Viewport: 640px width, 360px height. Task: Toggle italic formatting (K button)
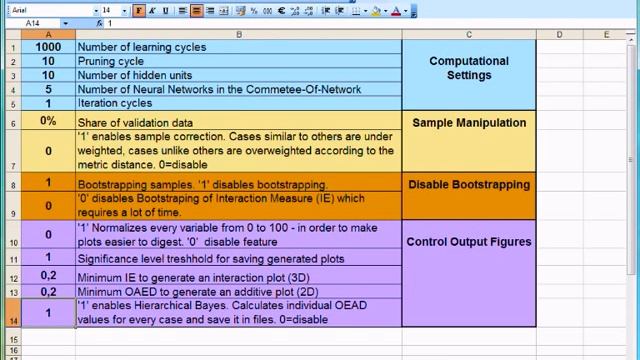[152, 11]
